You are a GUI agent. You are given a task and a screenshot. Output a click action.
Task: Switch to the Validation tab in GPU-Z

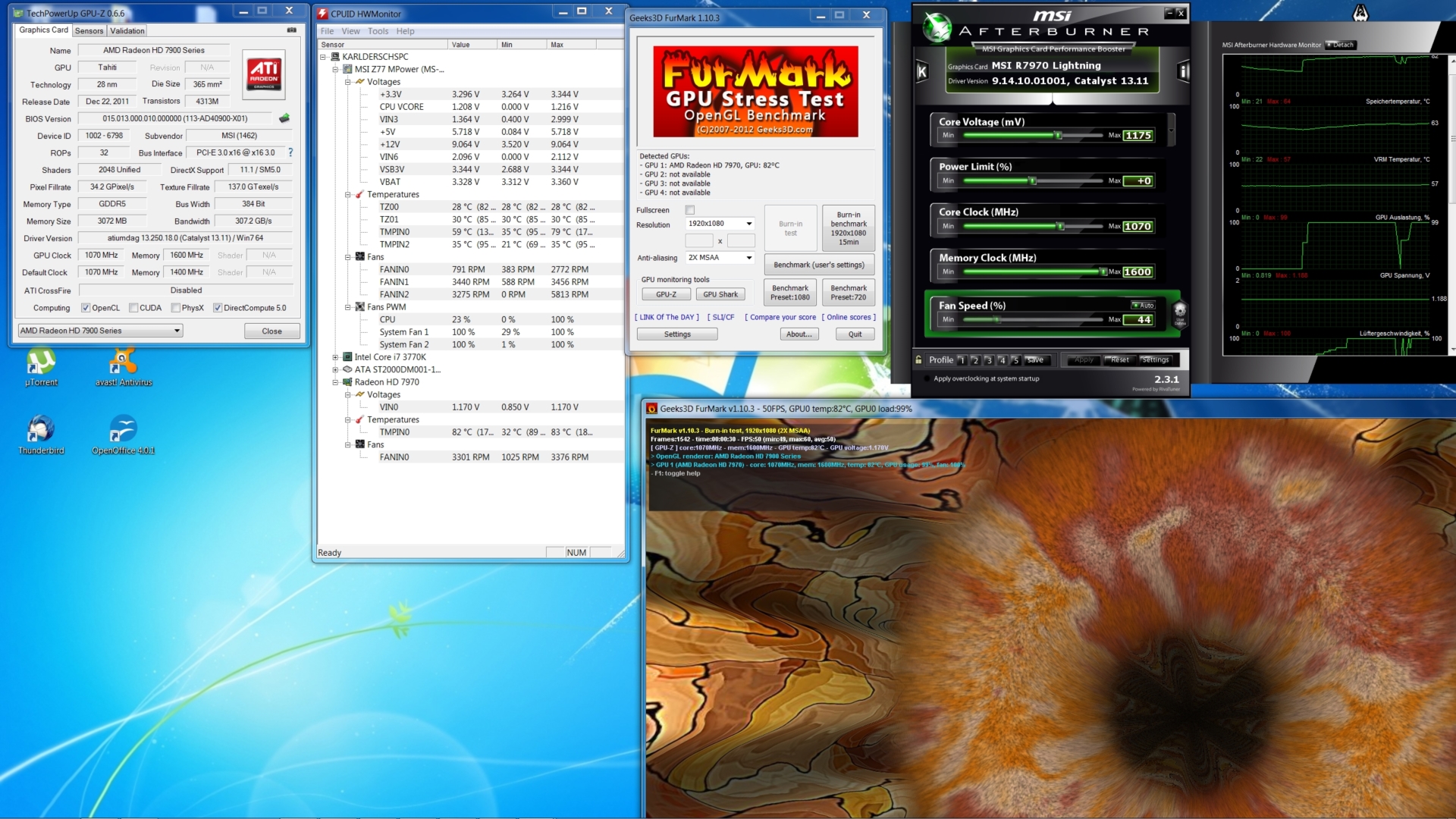click(127, 31)
